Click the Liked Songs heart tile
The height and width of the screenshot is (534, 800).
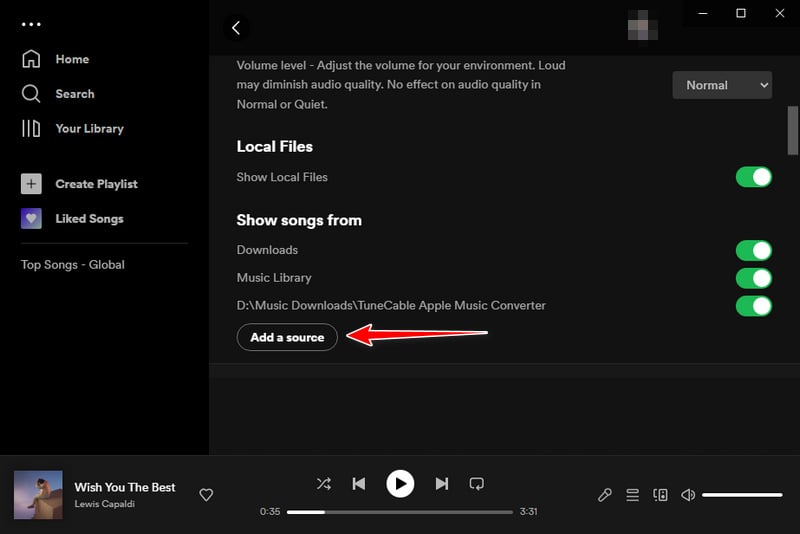coord(31,218)
